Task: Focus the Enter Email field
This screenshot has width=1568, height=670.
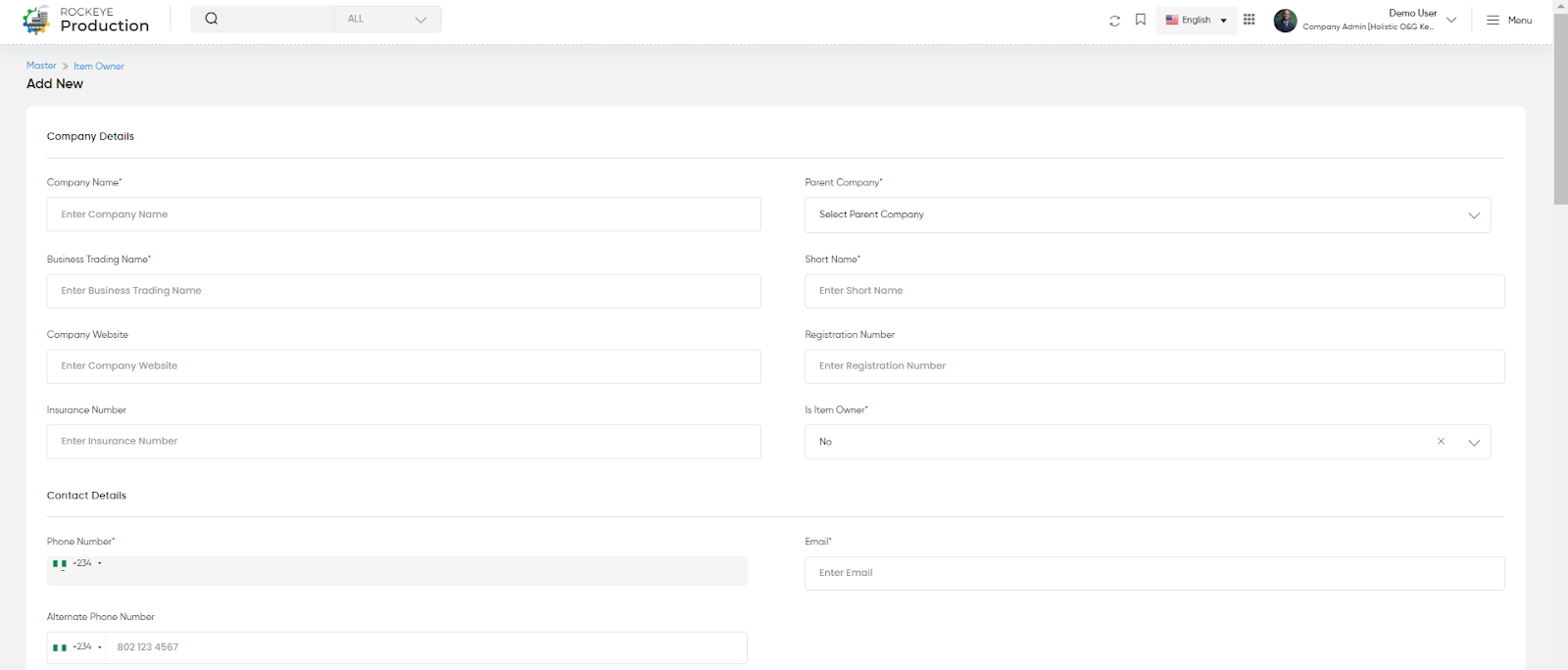Action: 1154,573
